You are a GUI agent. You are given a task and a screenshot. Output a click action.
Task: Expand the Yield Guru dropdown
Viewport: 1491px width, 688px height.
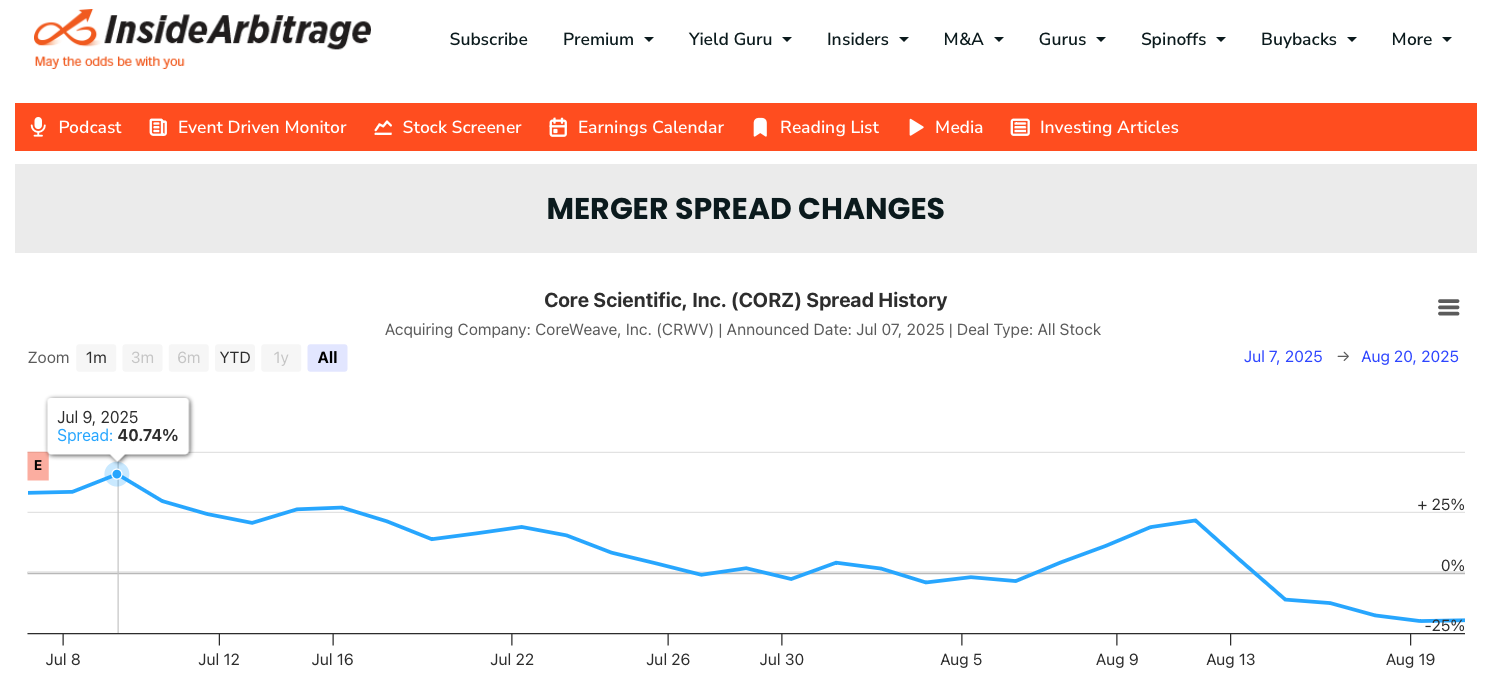[740, 39]
